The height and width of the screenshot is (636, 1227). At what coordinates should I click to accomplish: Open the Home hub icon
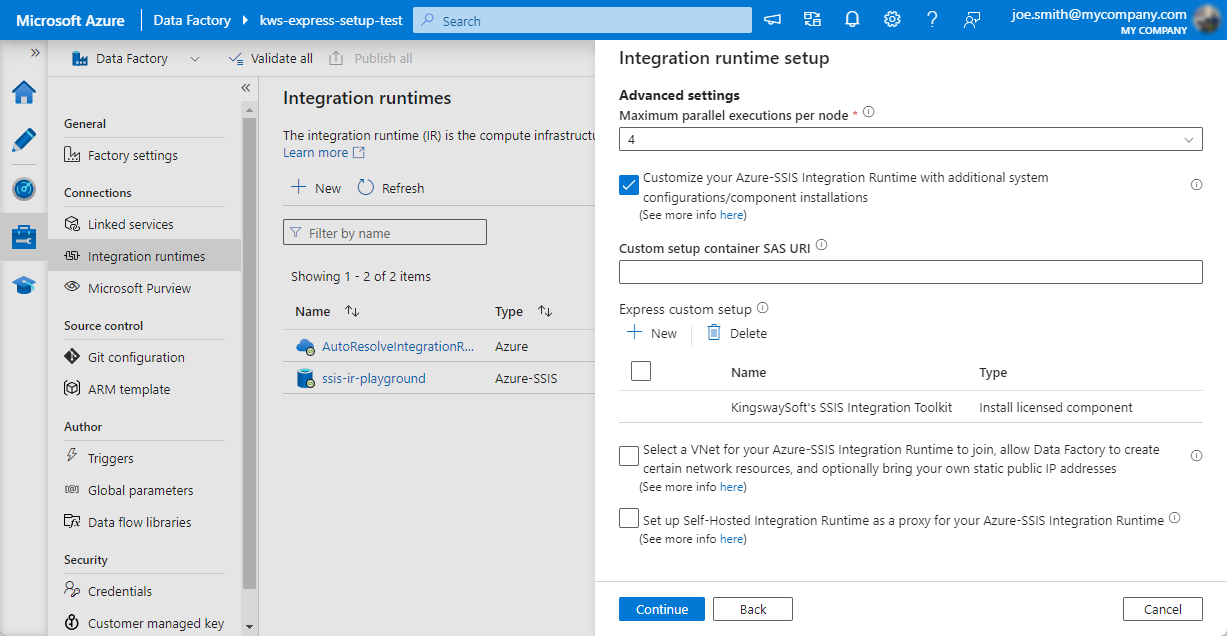pos(24,92)
